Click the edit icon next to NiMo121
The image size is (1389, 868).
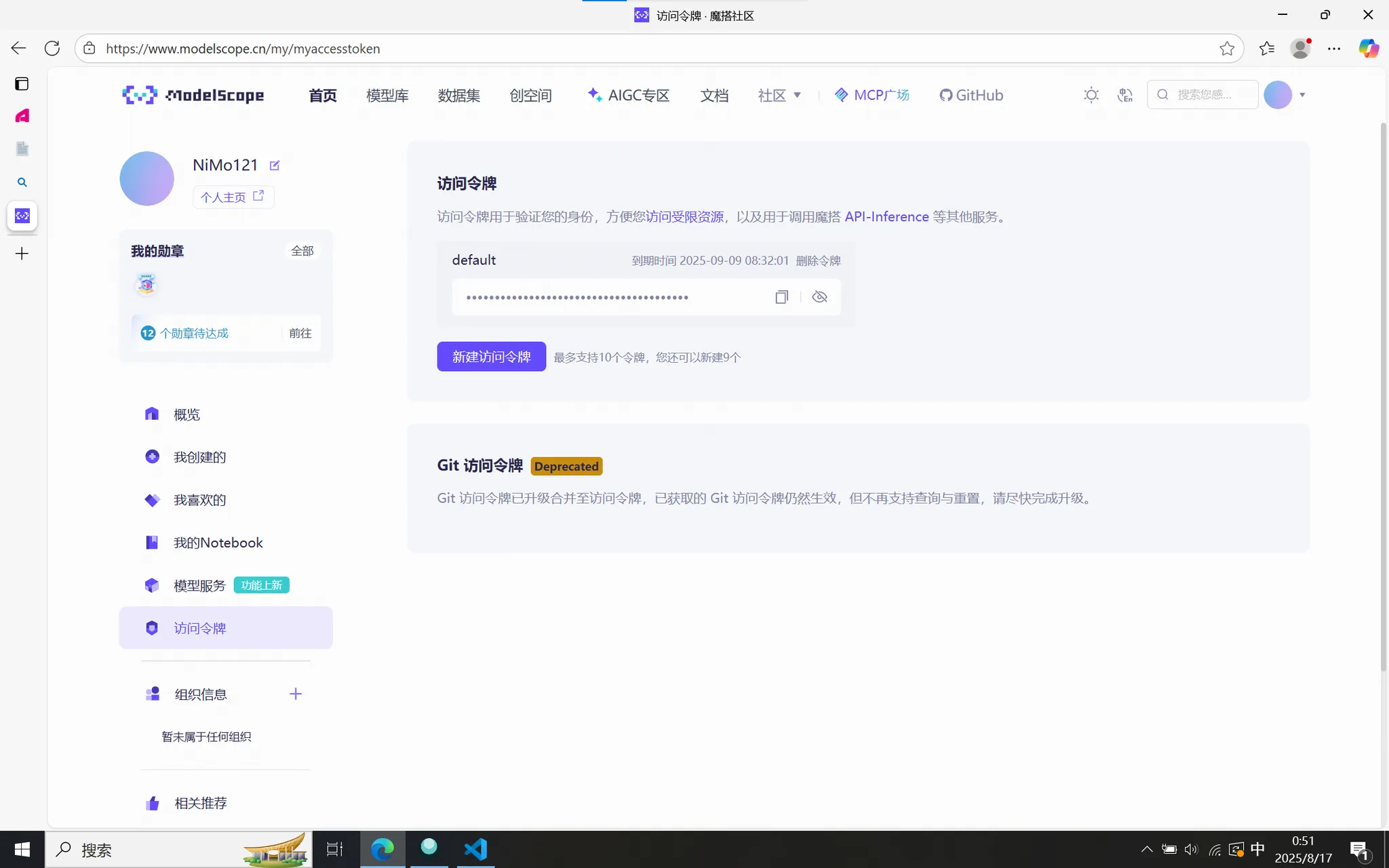pyautogui.click(x=275, y=165)
